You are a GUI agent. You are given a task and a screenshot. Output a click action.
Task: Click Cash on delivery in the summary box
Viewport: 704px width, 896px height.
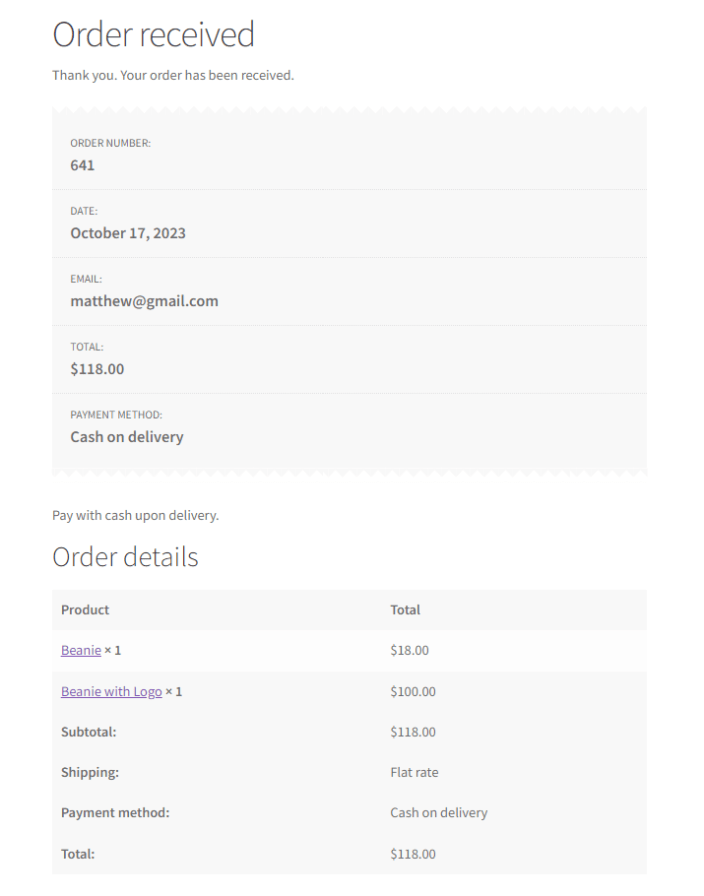127,437
